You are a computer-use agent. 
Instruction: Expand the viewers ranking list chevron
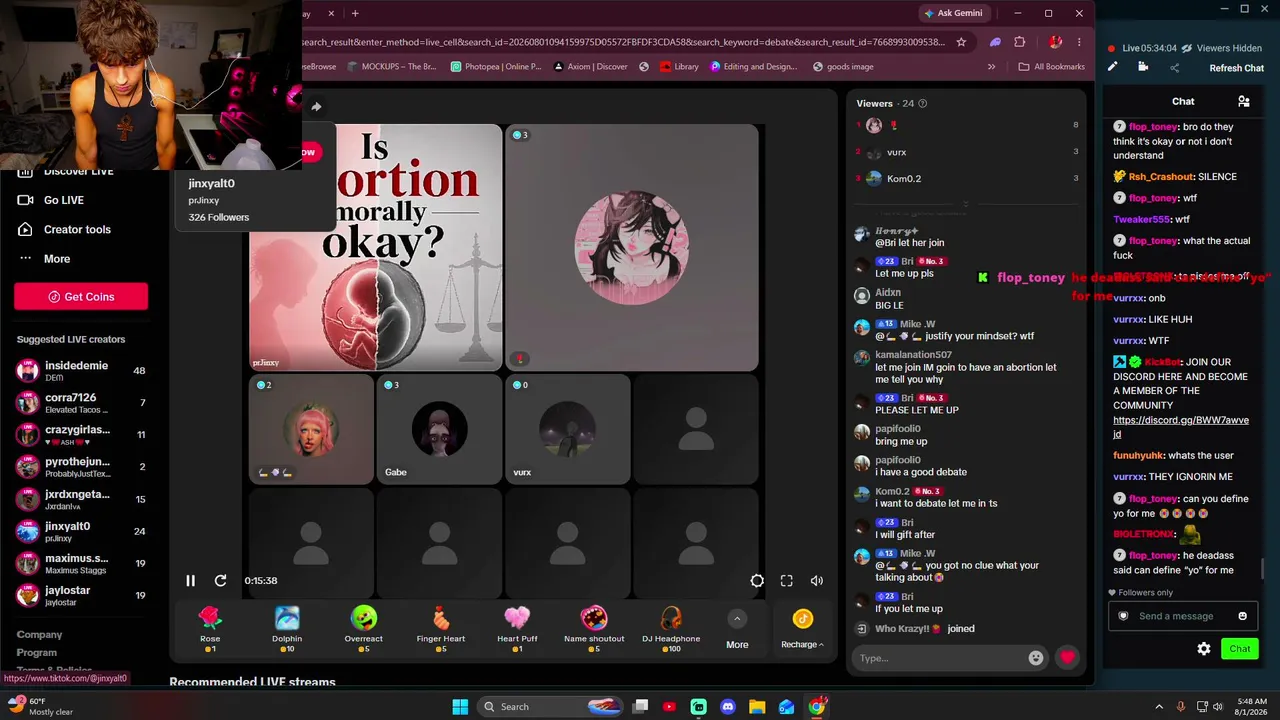pos(965,204)
